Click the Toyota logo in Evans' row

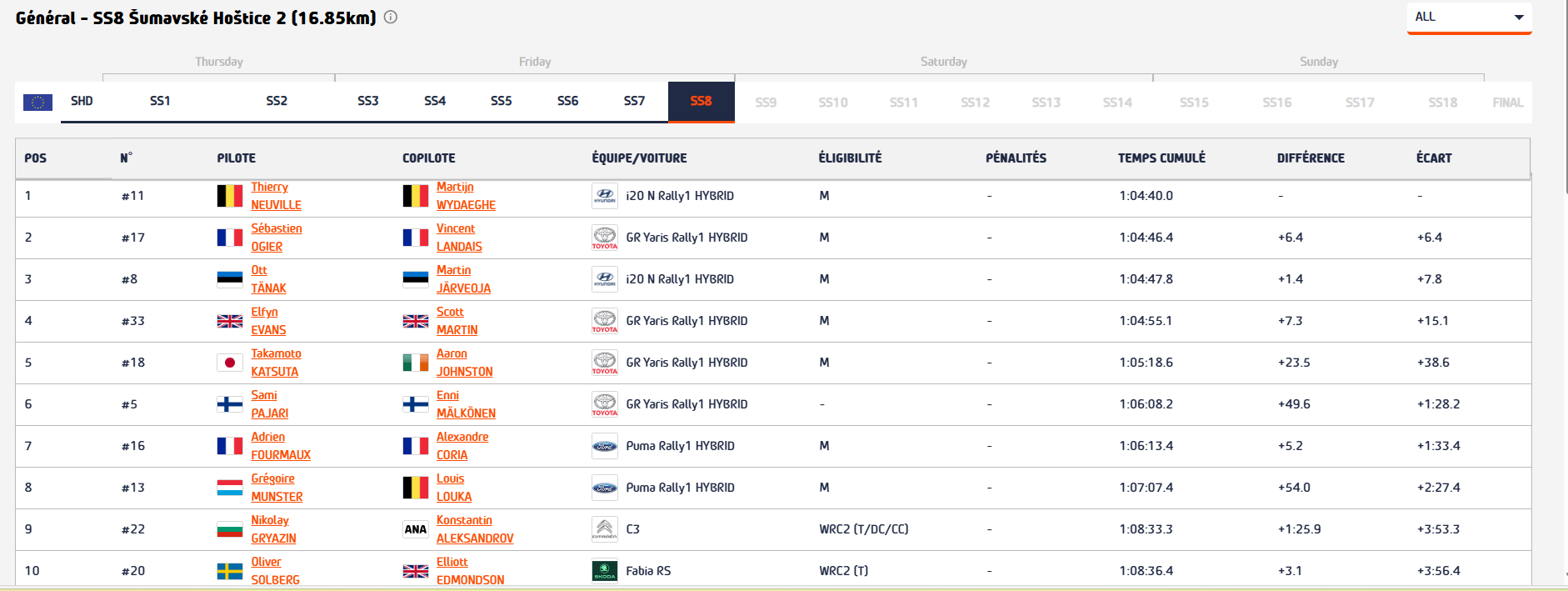click(x=605, y=321)
